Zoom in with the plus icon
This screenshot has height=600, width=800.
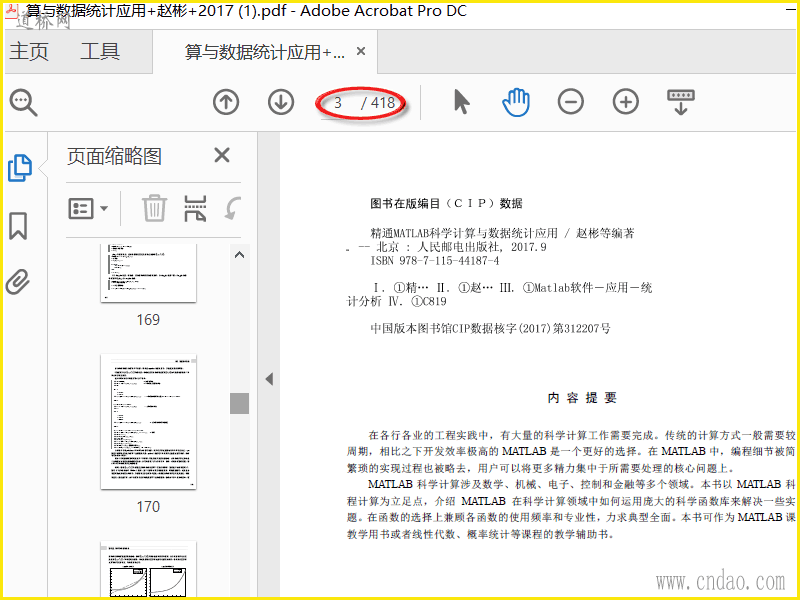626,102
